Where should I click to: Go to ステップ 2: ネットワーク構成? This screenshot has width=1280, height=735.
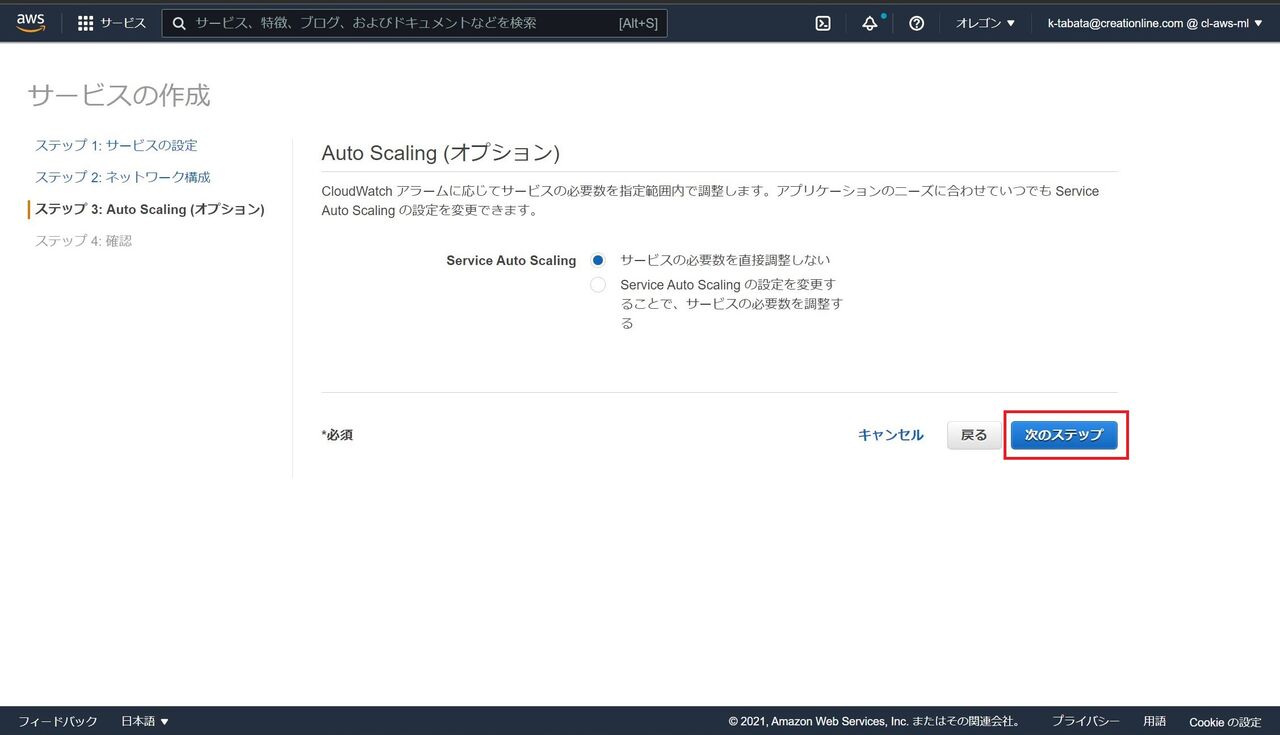point(123,177)
